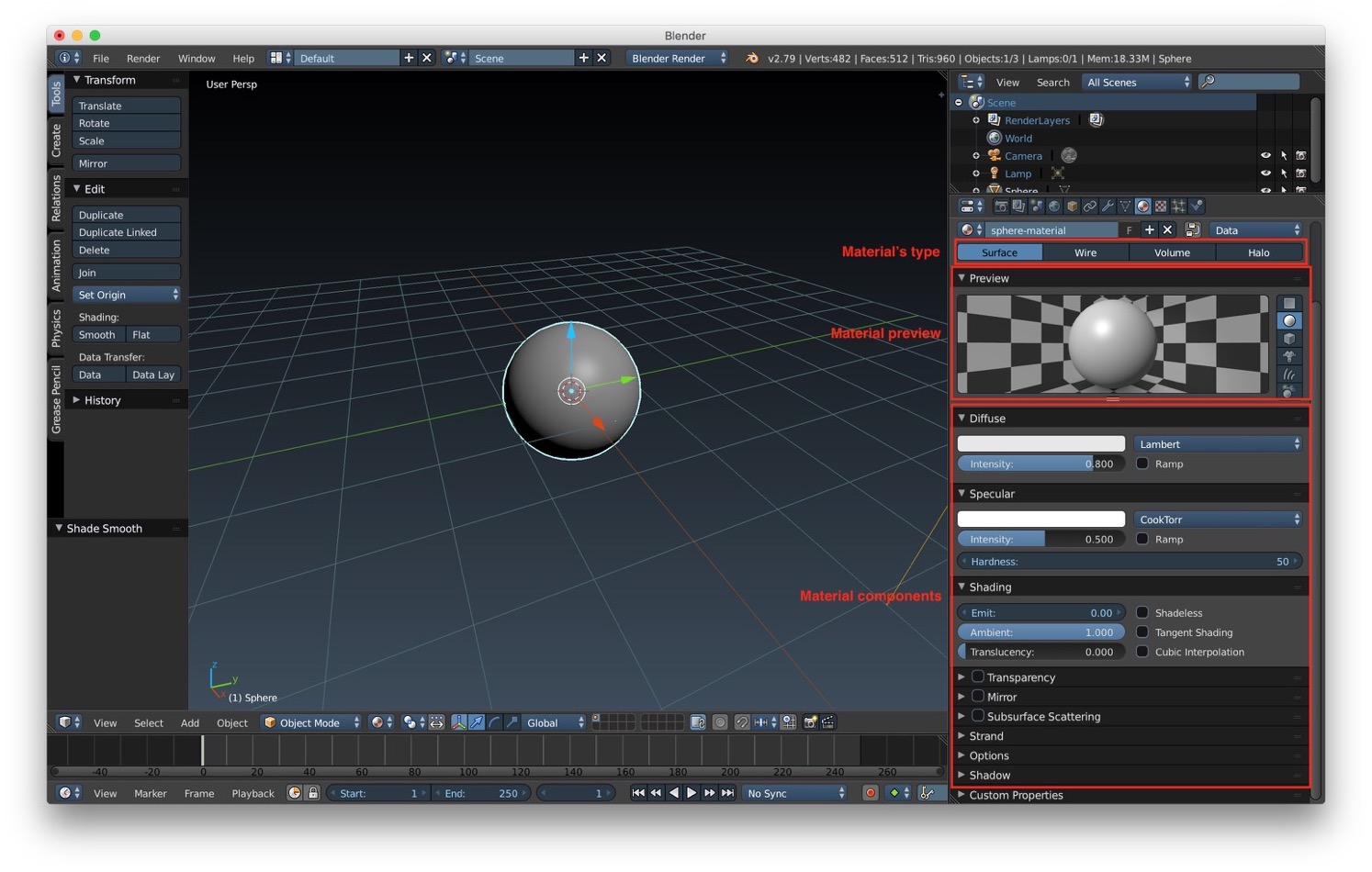This screenshot has width=1372, height=872.
Task: Toggle the 3D manipulator widget icon
Action: tap(459, 723)
